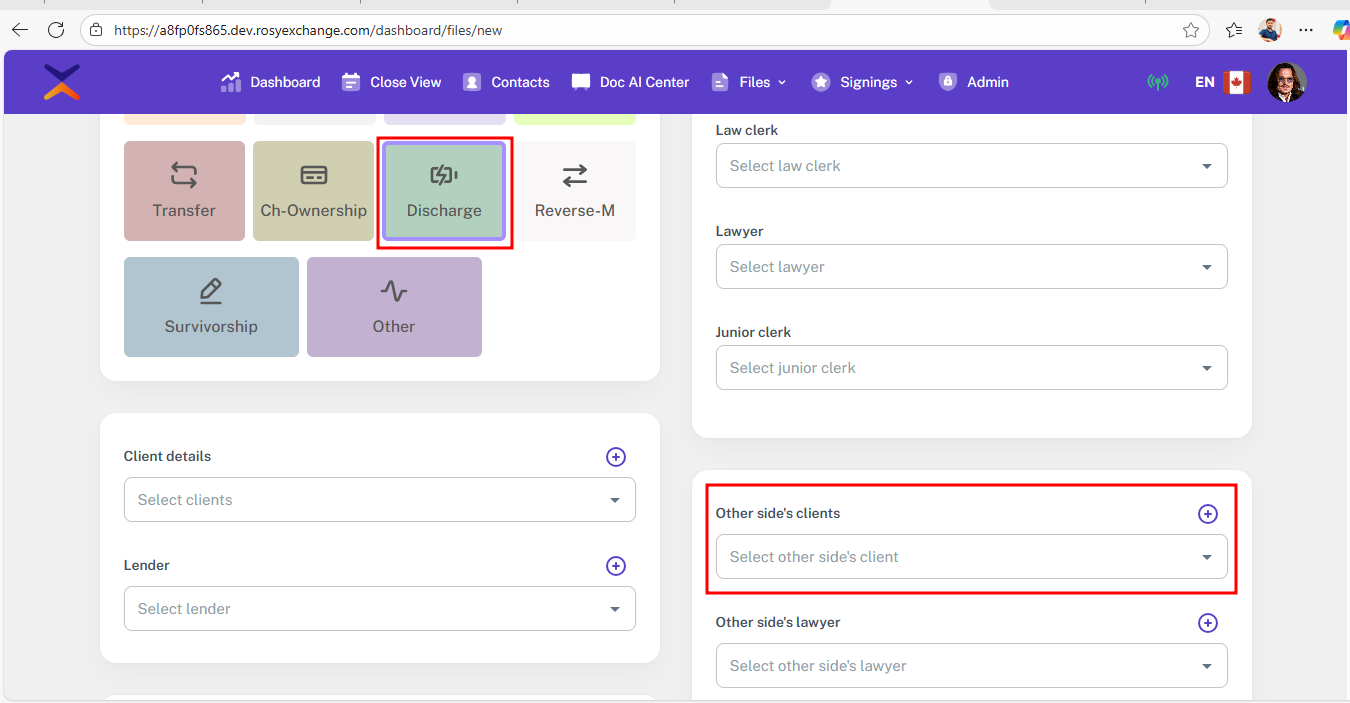This screenshot has height=703, width=1350.
Task: Expand the Select law clerk dropdown
Action: coord(971,166)
